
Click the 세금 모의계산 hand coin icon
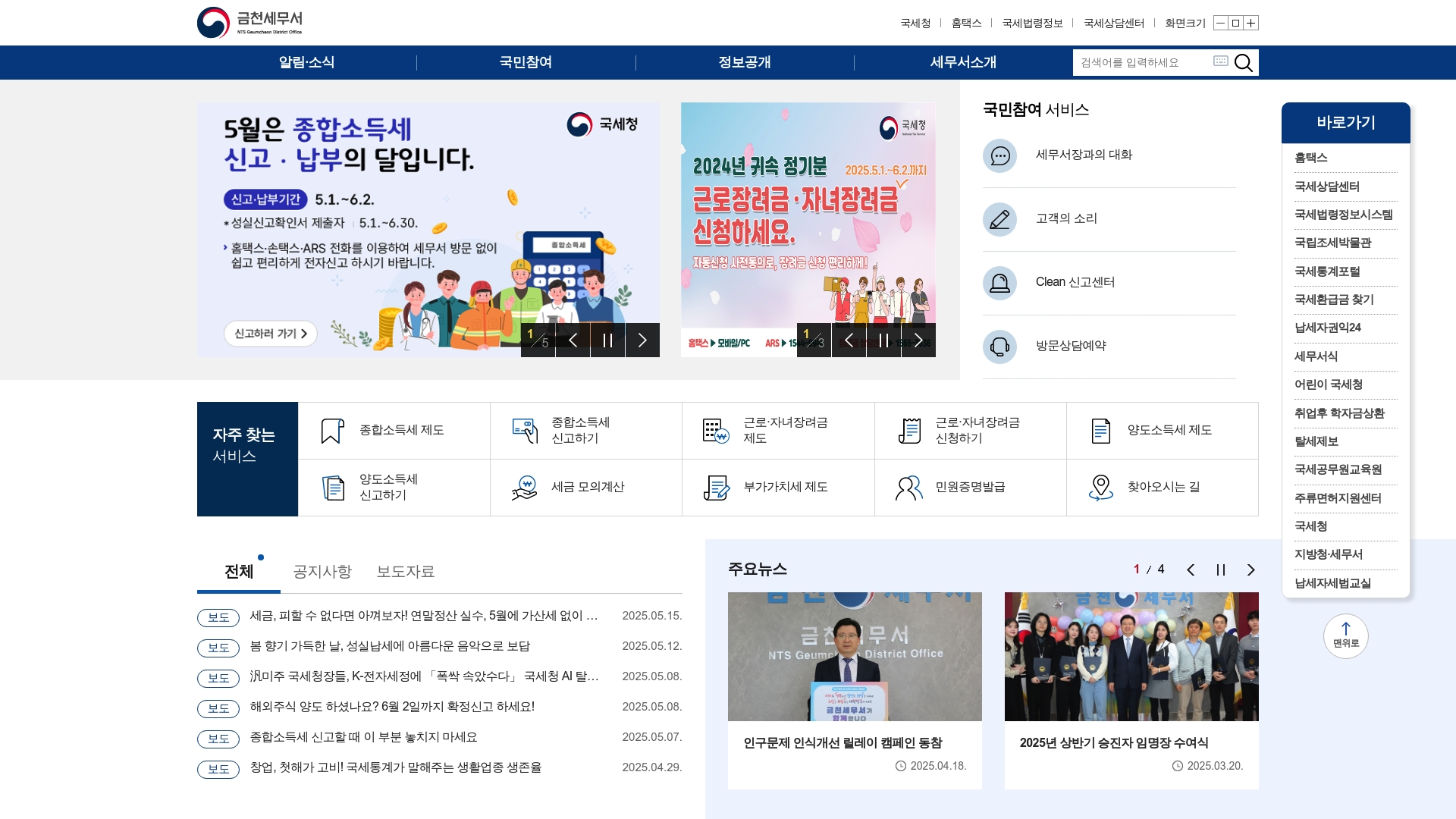(x=524, y=488)
